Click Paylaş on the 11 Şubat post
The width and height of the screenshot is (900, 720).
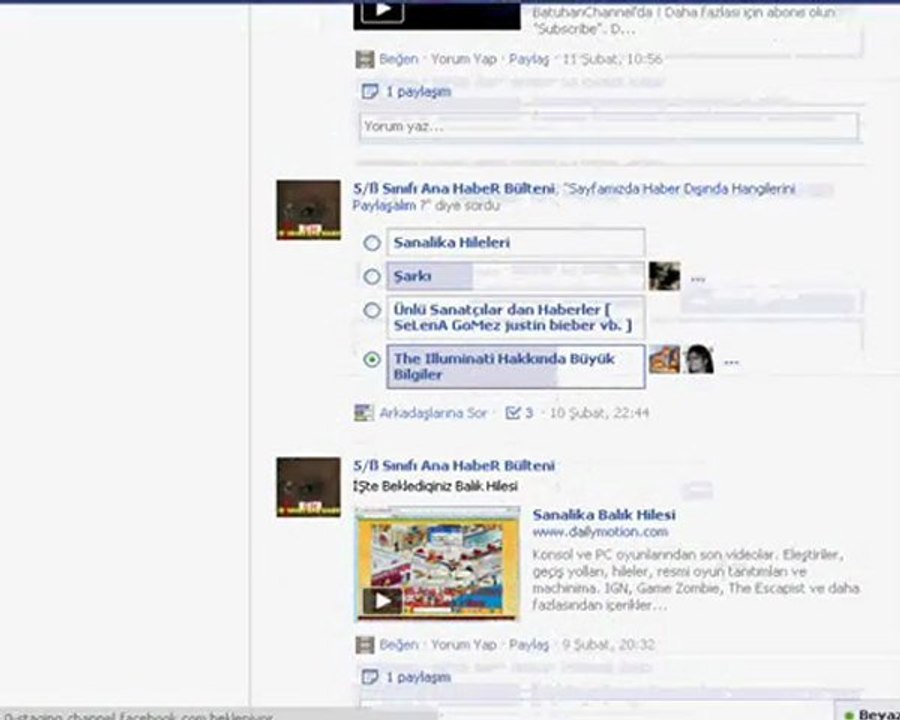[x=529, y=59]
